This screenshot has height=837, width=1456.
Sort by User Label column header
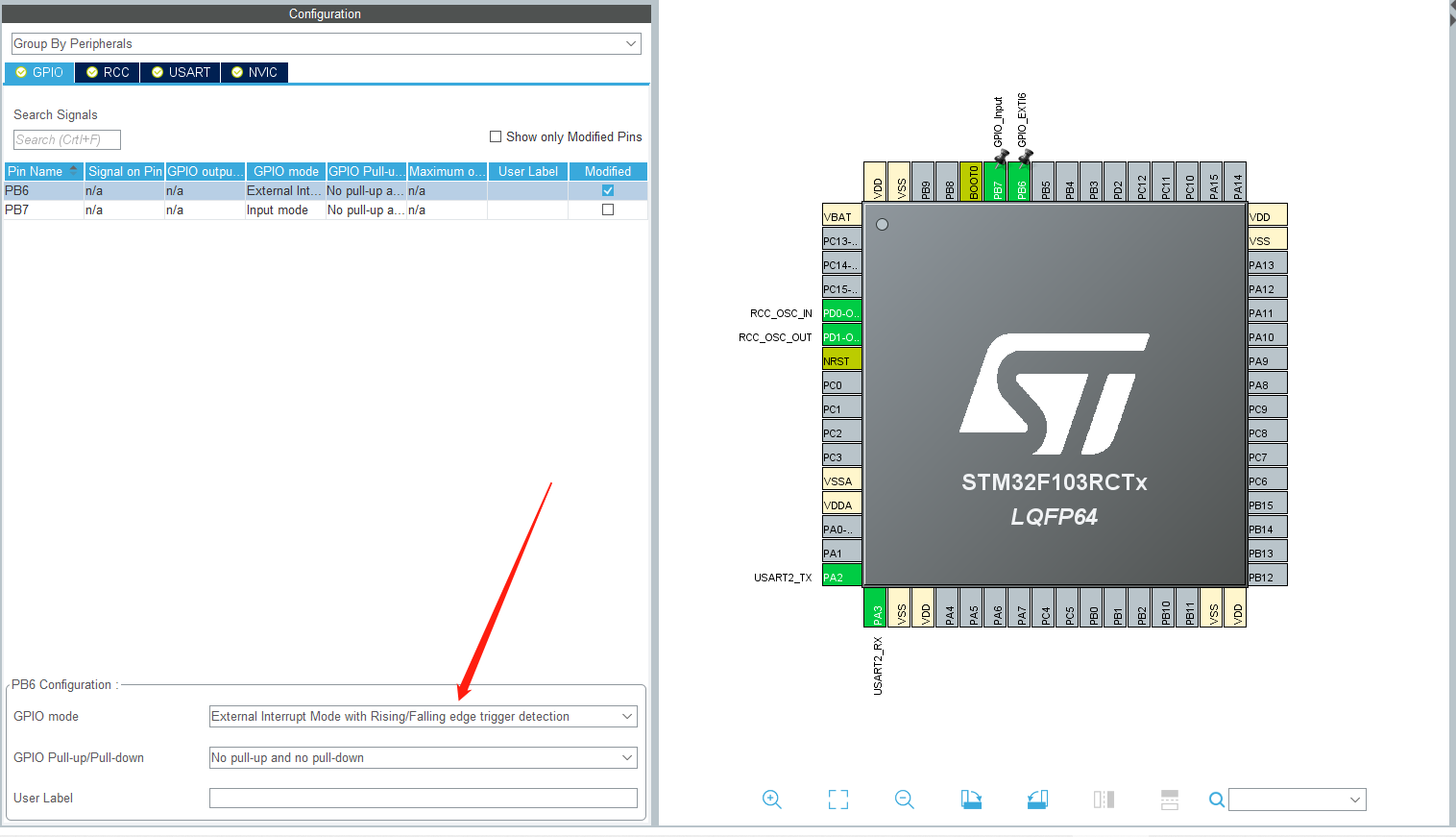click(528, 171)
